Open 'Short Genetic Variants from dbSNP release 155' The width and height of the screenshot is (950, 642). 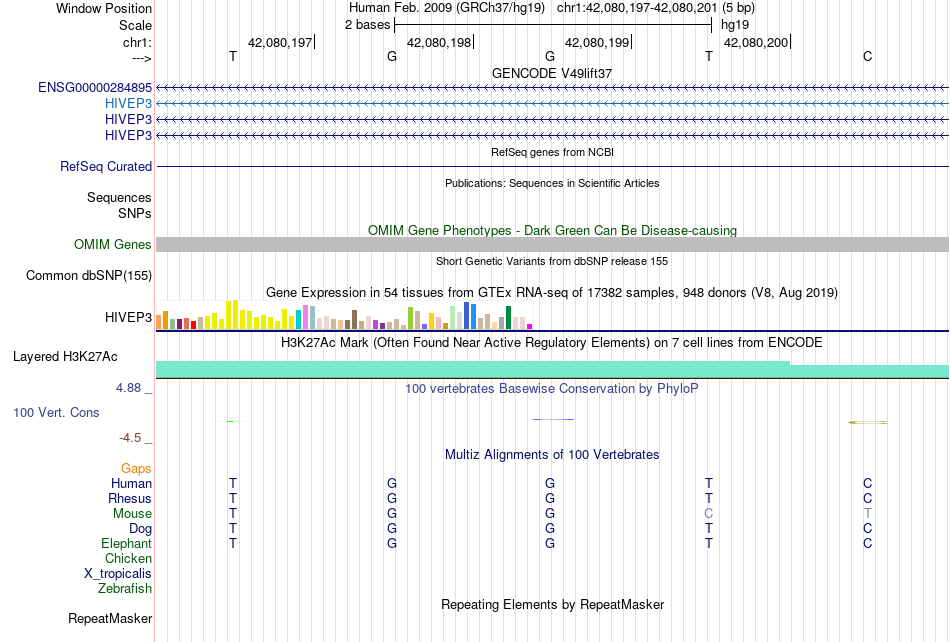pos(552,261)
